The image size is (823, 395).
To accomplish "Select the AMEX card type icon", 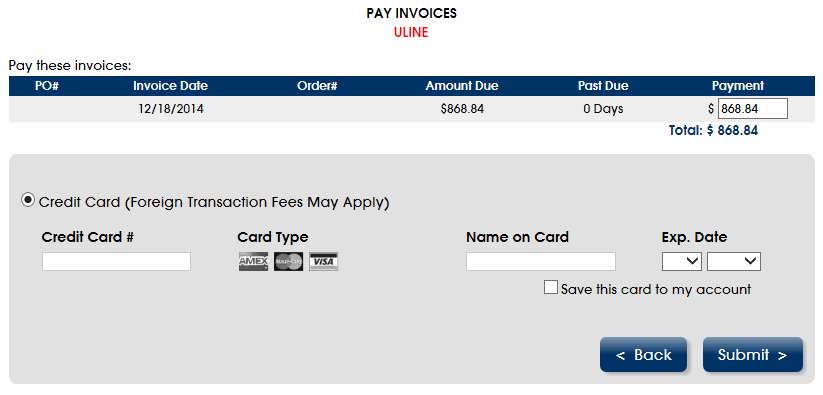I will [x=254, y=261].
